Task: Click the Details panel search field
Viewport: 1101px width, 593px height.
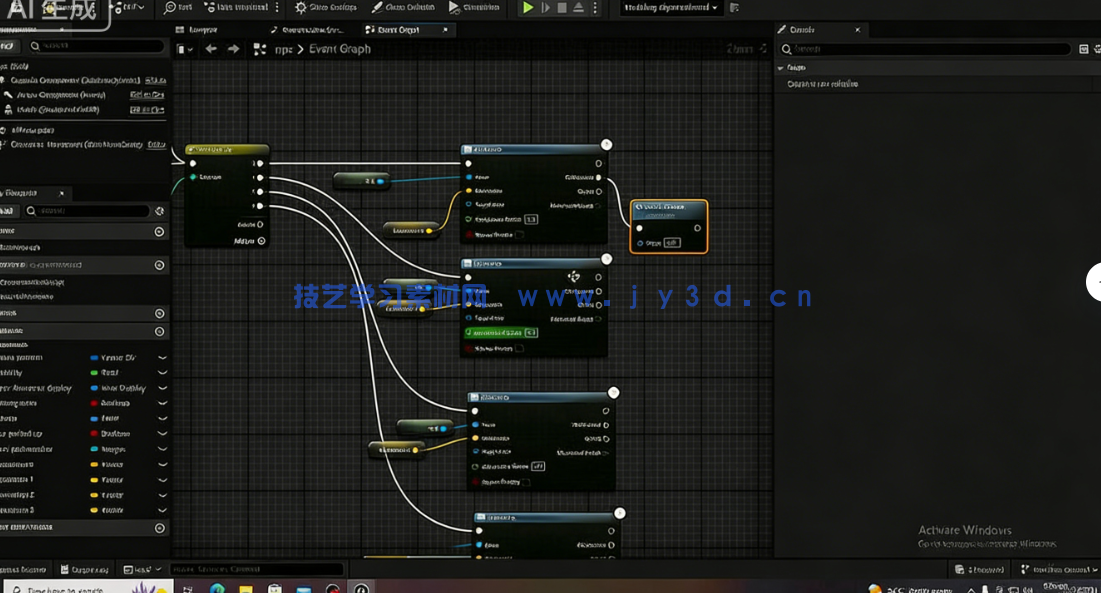Action: click(x=930, y=48)
